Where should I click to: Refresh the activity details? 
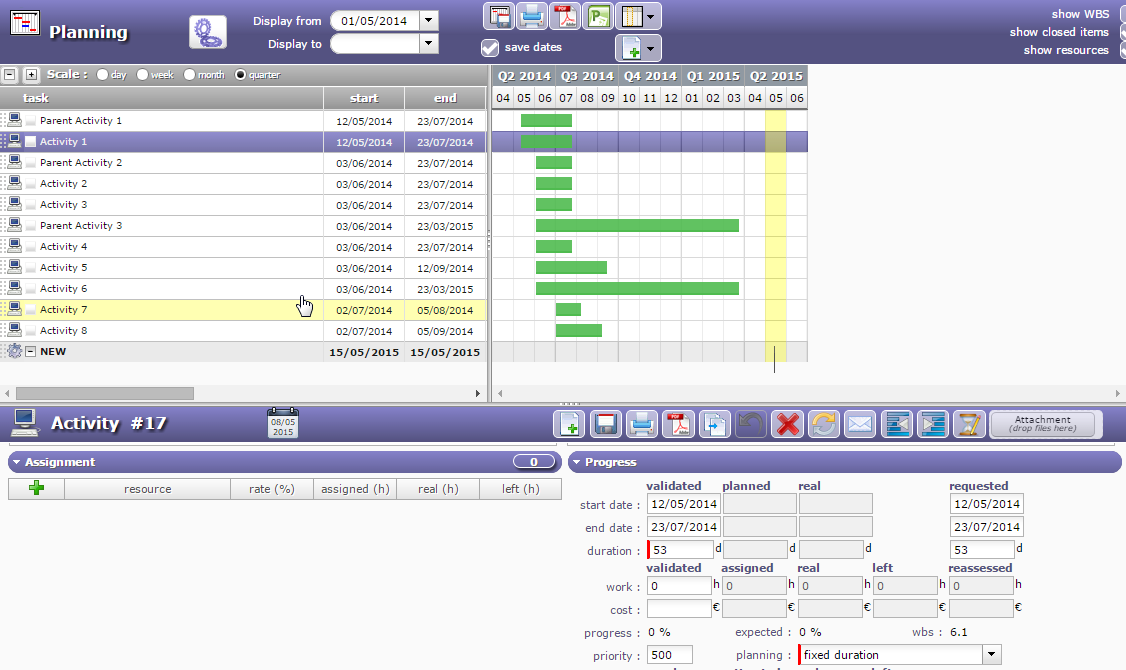coord(824,424)
